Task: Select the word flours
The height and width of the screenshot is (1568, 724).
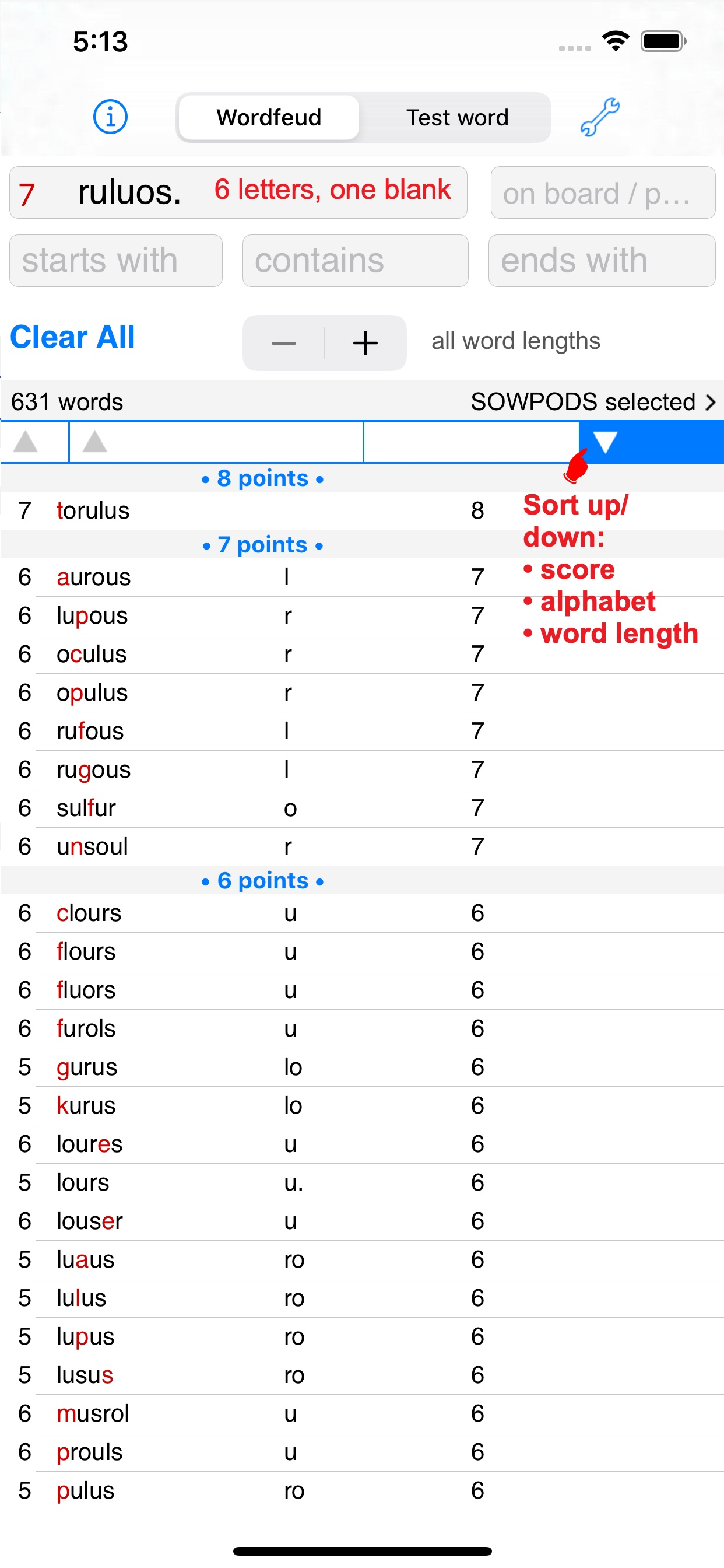Action: [86, 951]
